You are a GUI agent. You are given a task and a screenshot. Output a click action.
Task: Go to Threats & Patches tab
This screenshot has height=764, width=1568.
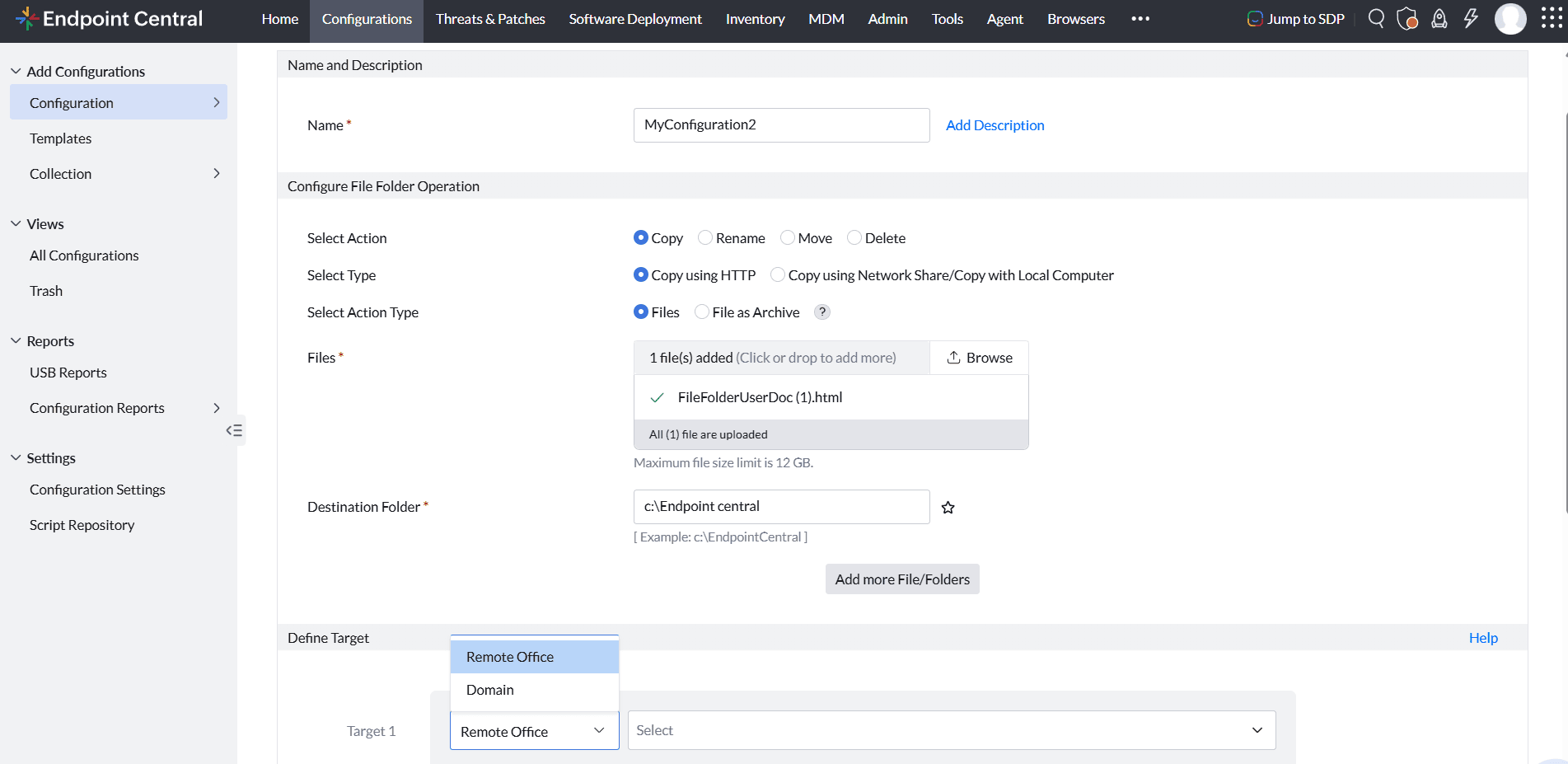pos(490,19)
